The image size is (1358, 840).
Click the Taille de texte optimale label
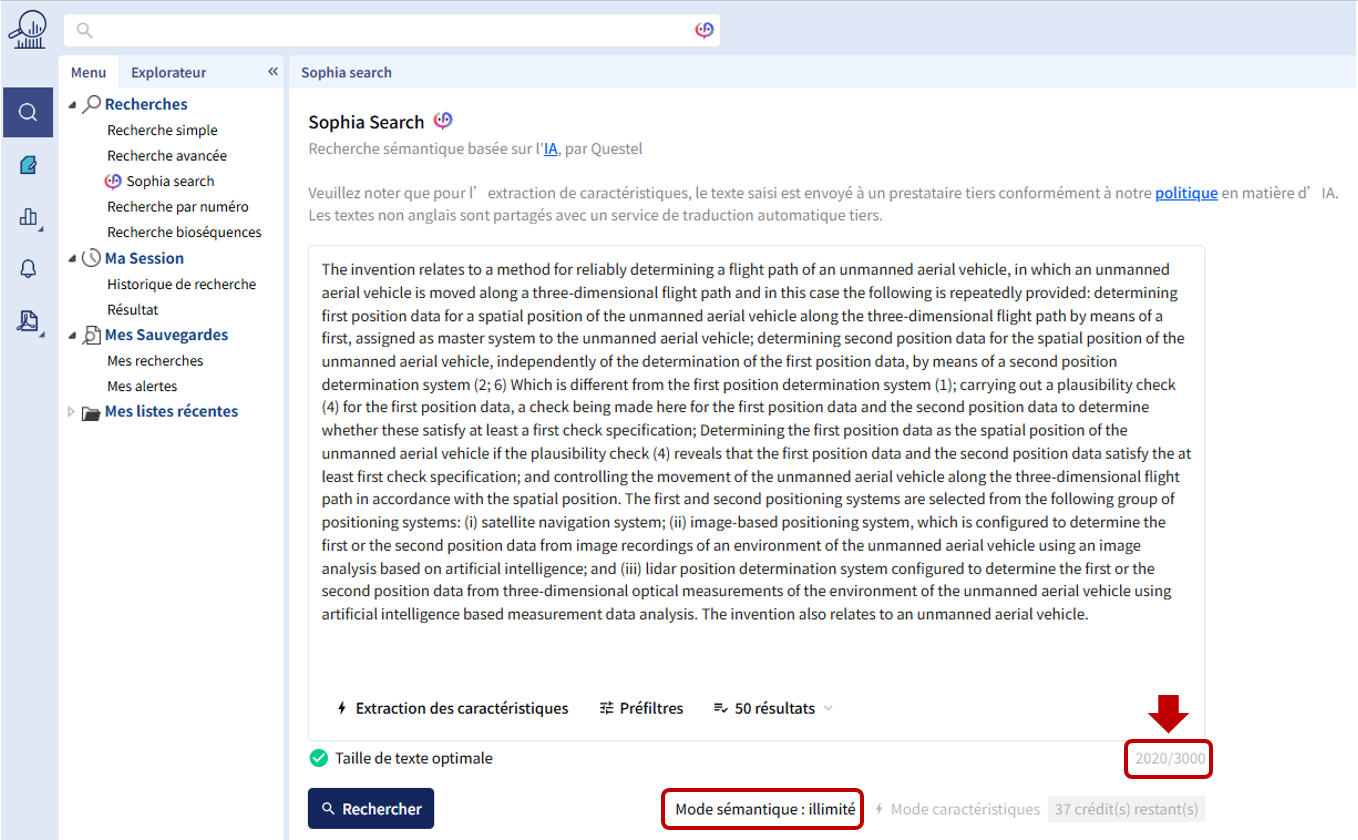pyautogui.click(x=413, y=758)
